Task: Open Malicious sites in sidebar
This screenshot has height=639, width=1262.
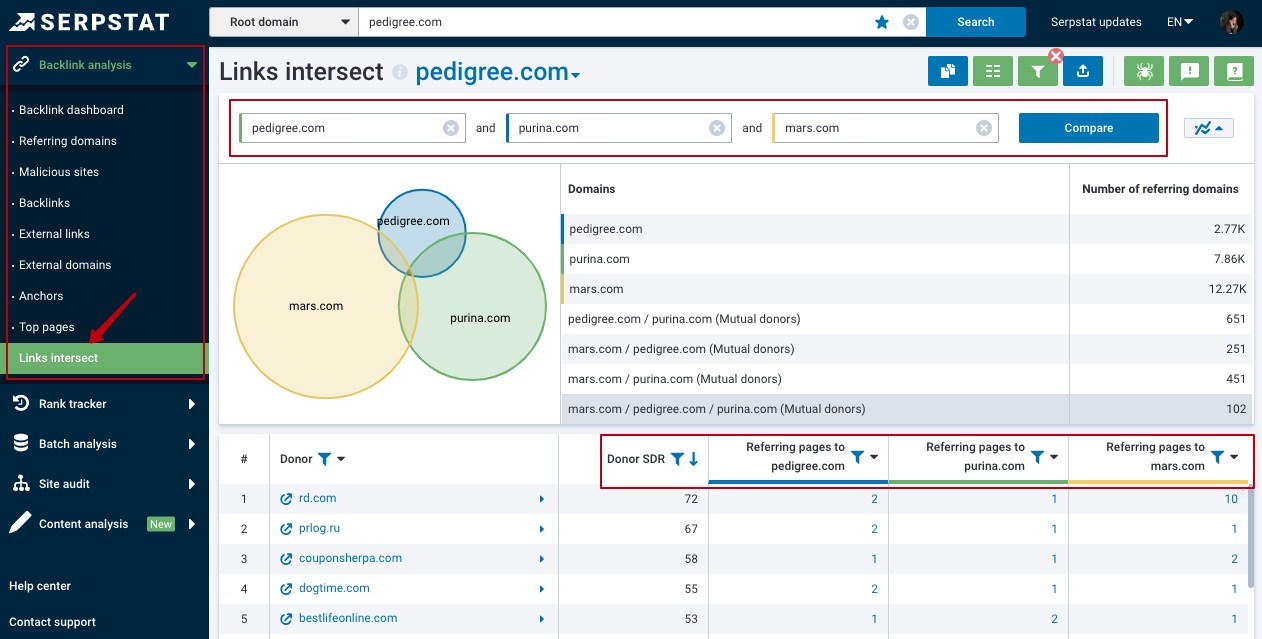Action: [59, 172]
